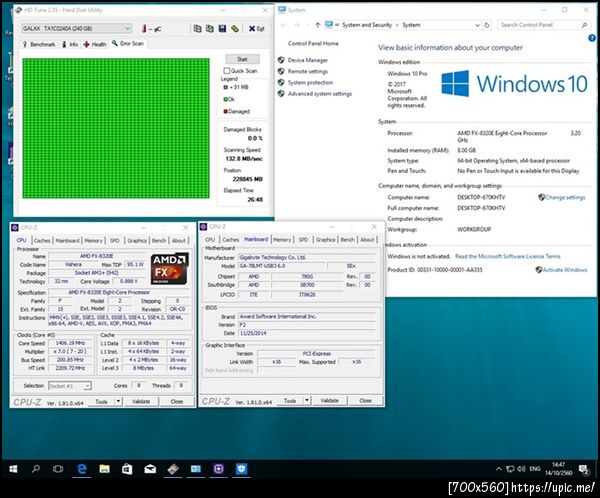Click the taskbar search magnifier icon

tap(36, 469)
